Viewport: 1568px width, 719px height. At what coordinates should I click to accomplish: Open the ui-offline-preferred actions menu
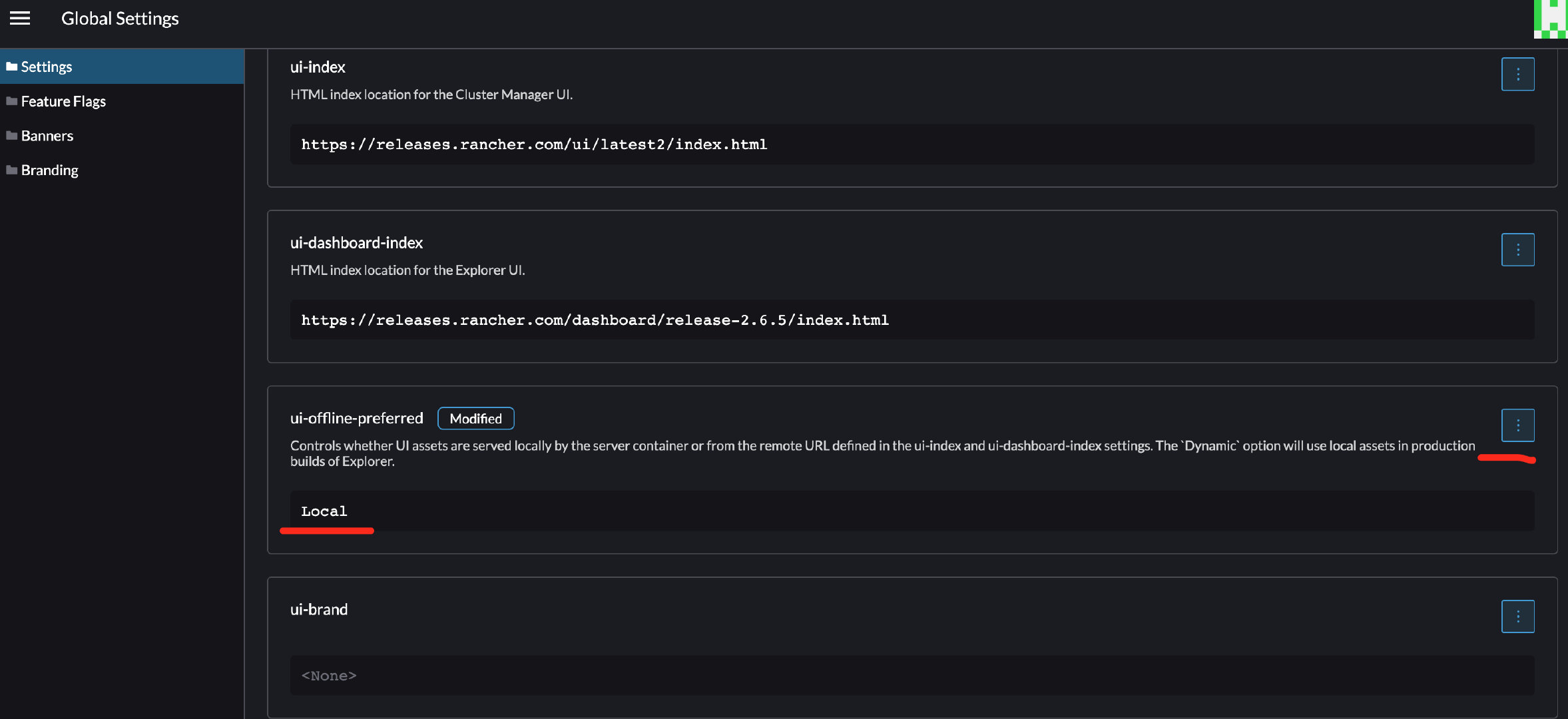[x=1517, y=425]
